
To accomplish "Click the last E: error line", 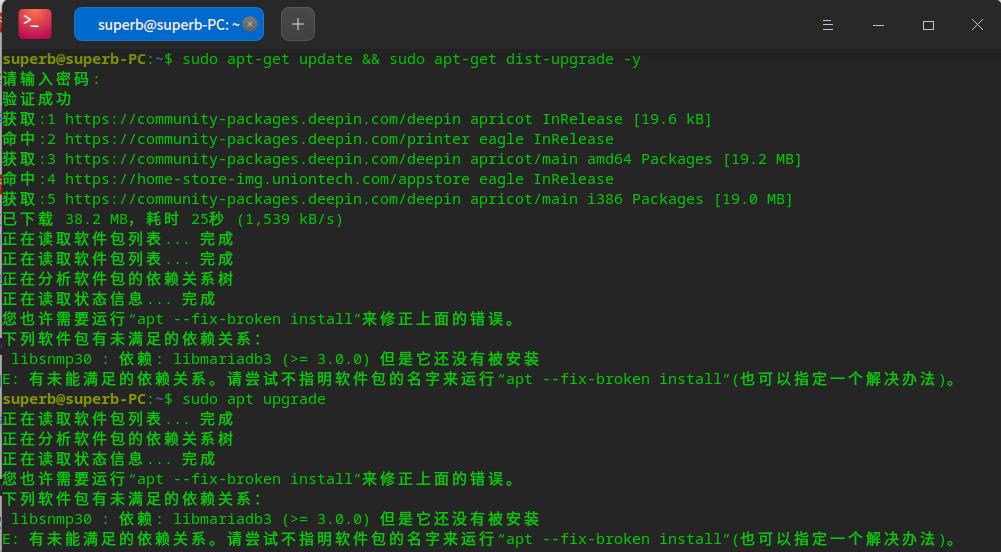I will click(480, 539).
